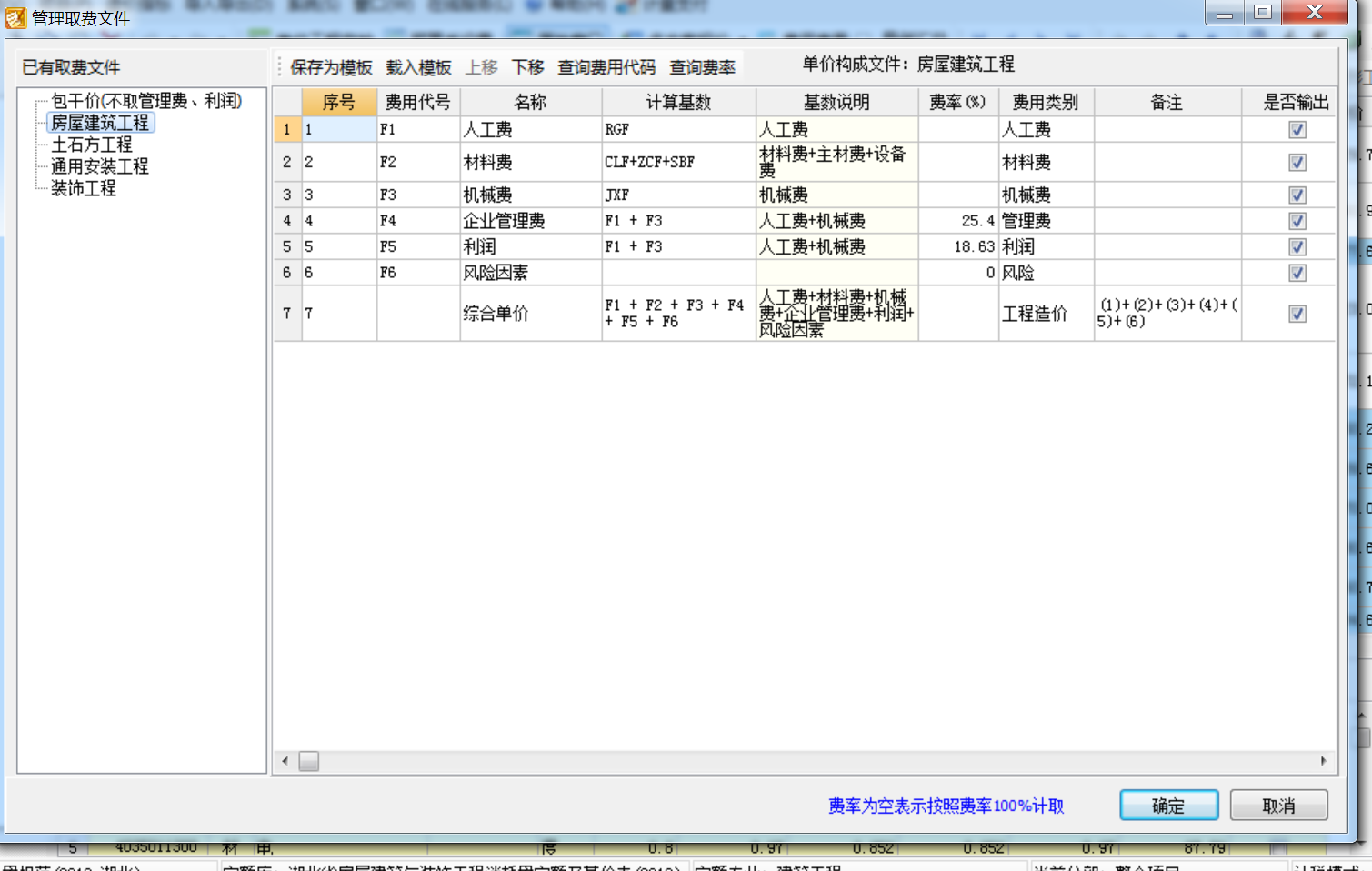Screen dimensions: 1372x871
Task: Select 通用安装工程 tree entry
Action: (x=100, y=166)
